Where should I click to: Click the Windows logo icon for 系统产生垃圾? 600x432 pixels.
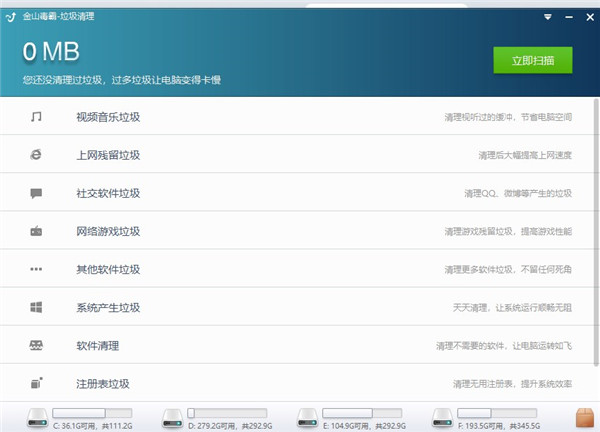click(36, 307)
